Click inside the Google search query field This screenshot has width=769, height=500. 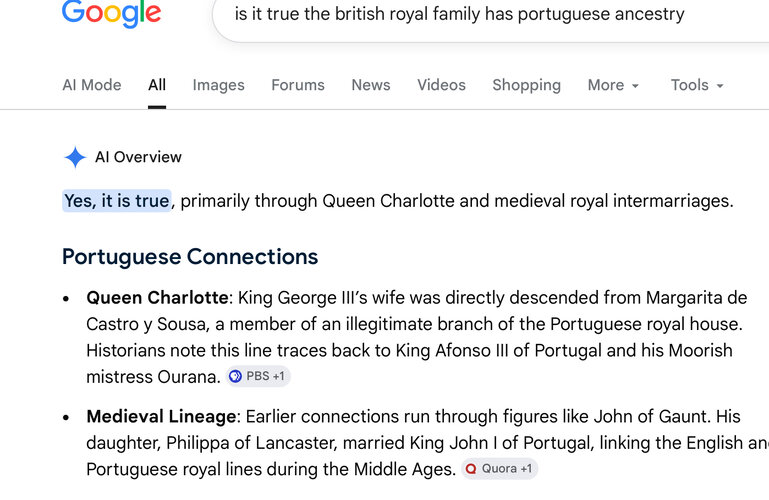[x=490, y=14]
